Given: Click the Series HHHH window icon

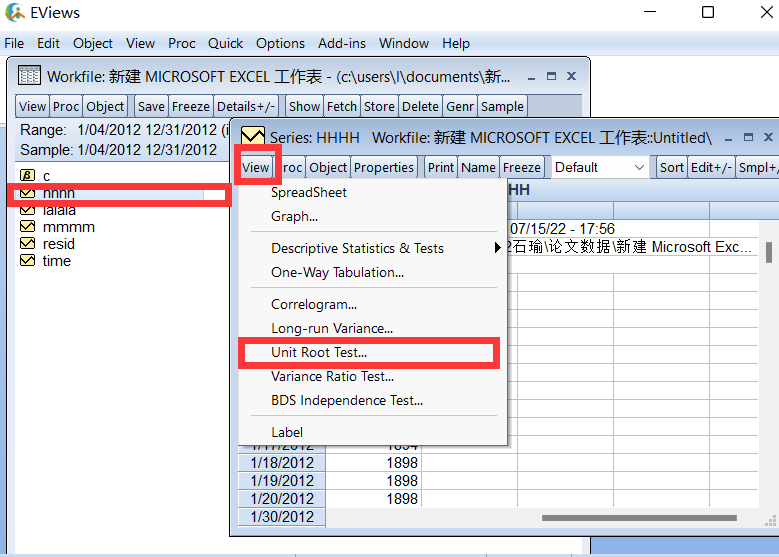Looking at the screenshot, I should pyautogui.click(x=252, y=136).
